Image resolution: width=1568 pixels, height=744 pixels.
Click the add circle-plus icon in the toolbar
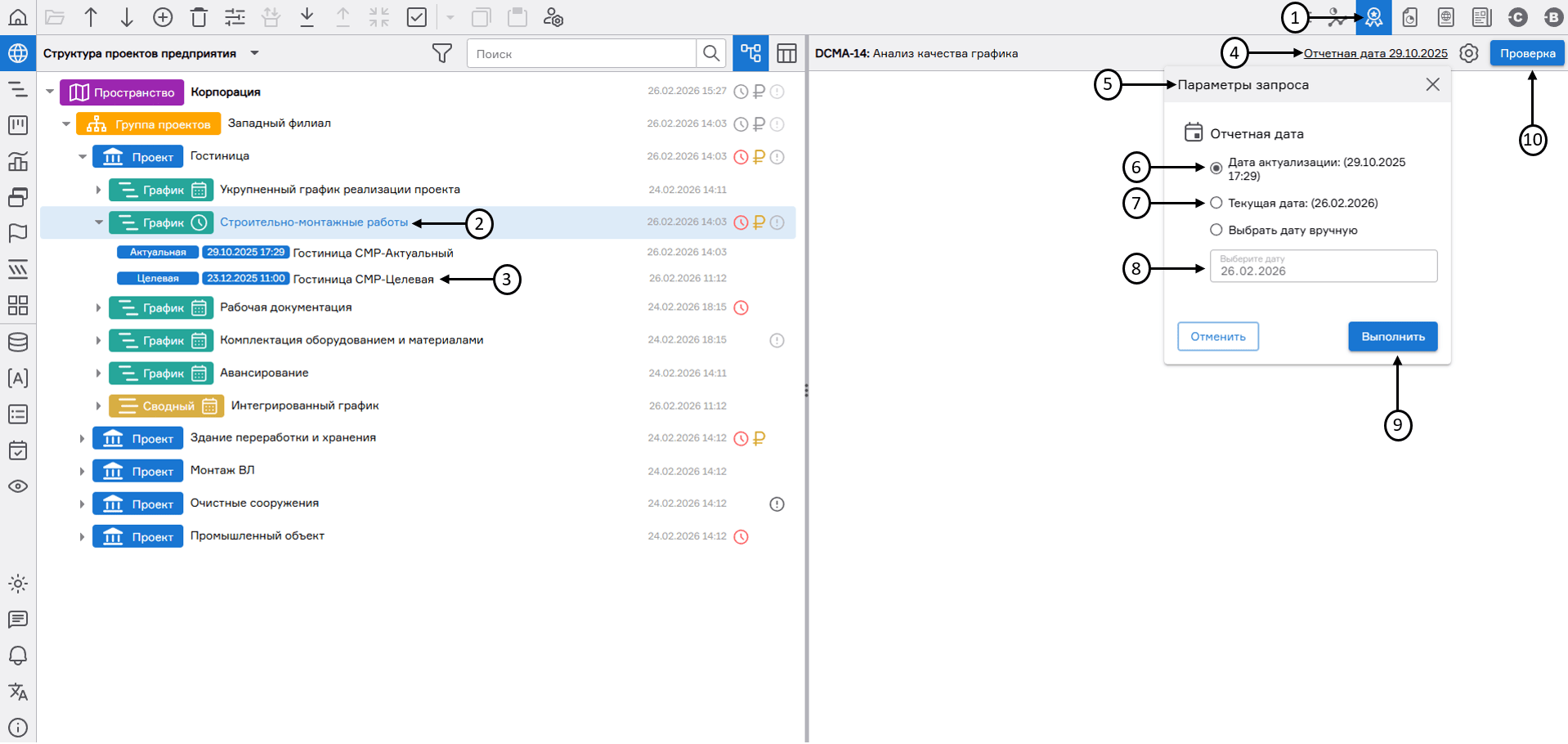point(163,17)
